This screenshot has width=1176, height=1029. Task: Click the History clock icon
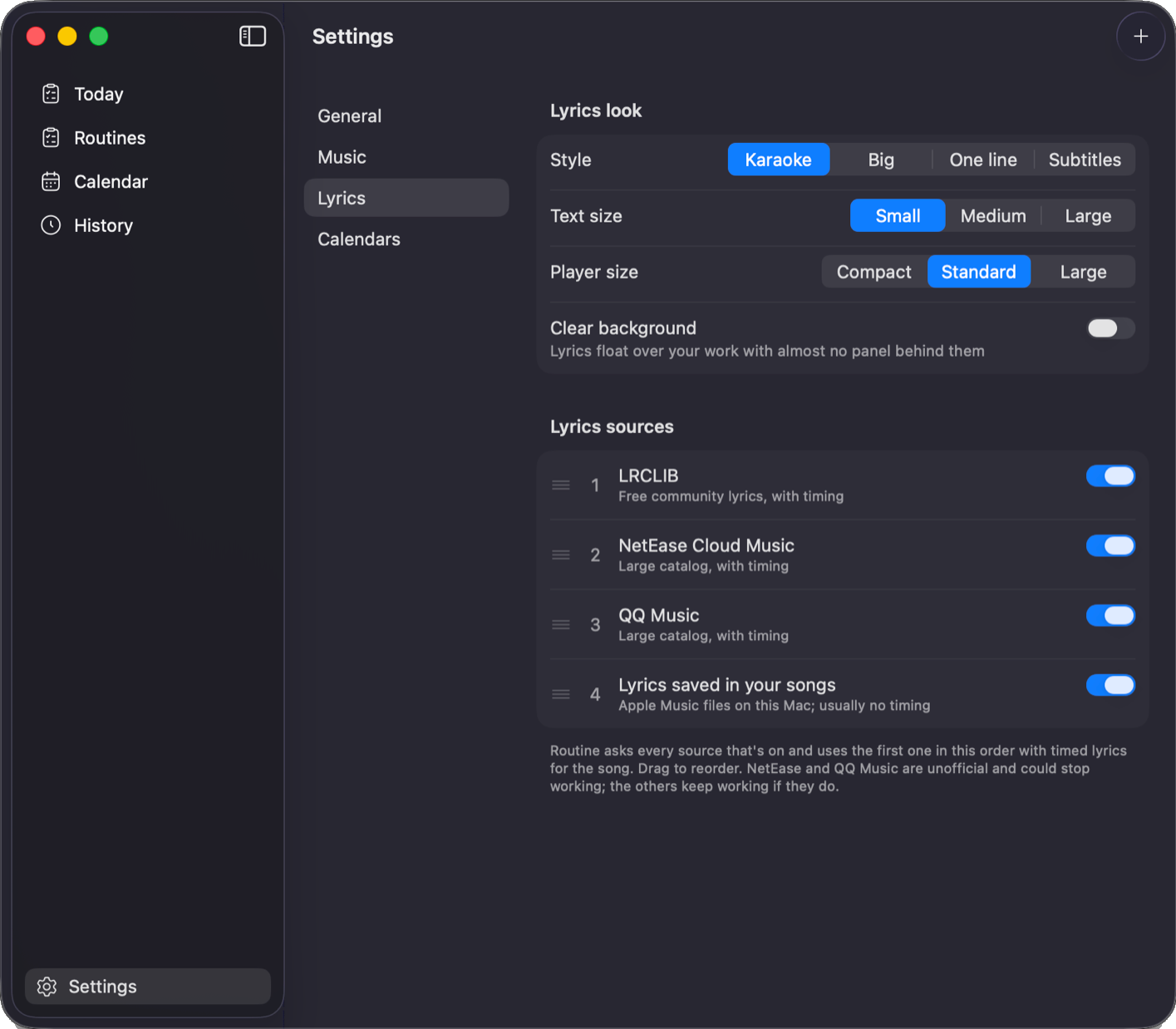(x=51, y=225)
